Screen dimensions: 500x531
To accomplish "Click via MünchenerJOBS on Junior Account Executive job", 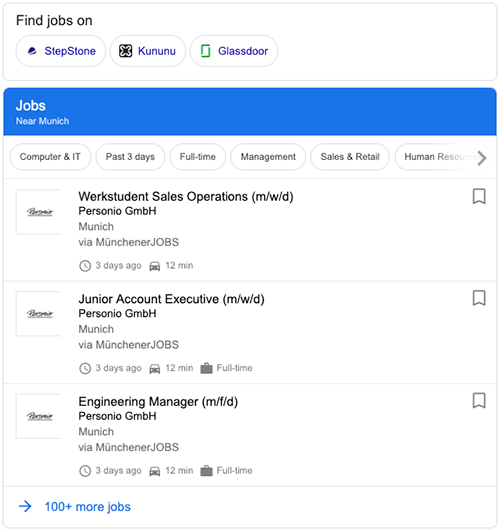I will [x=128, y=345].
